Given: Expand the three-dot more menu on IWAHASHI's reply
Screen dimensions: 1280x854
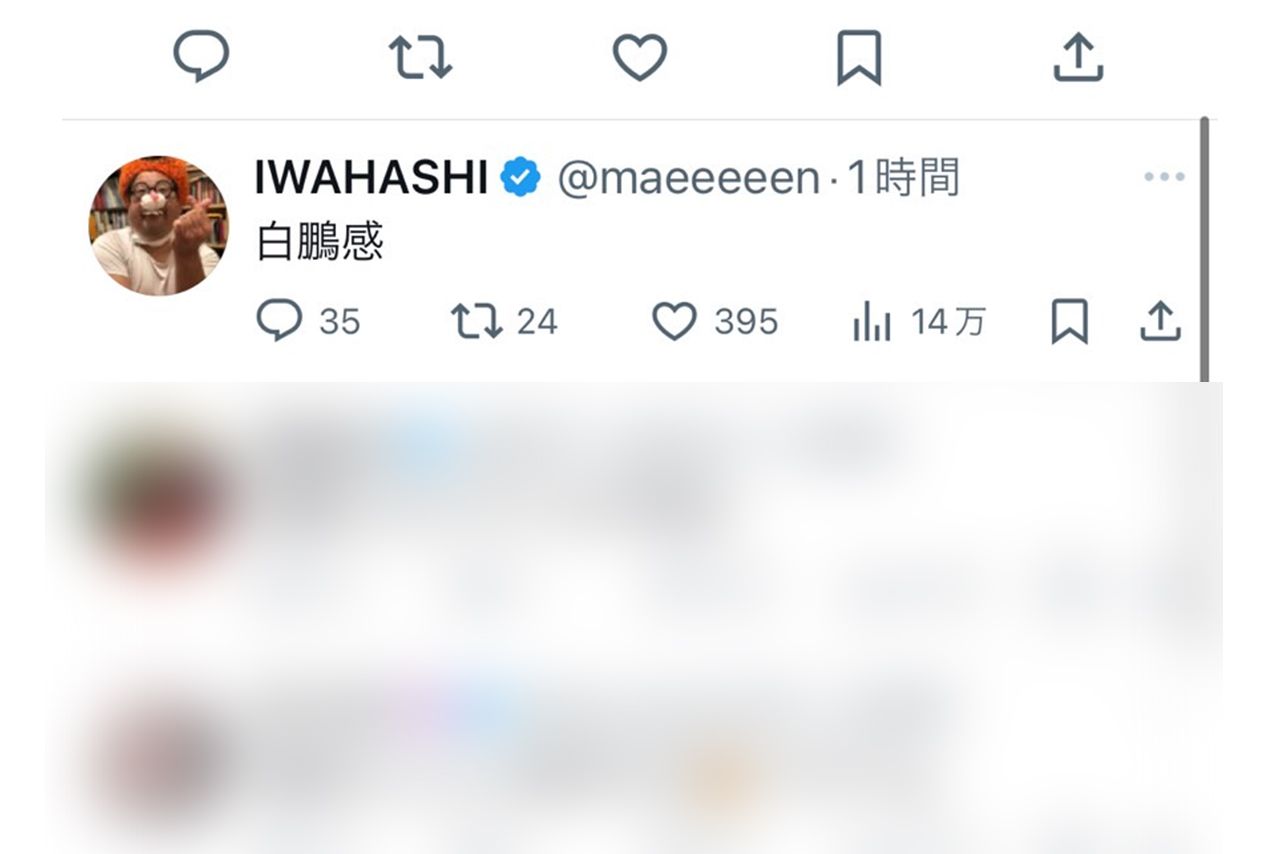Looking at the screenshot, I should [1164, 177].
